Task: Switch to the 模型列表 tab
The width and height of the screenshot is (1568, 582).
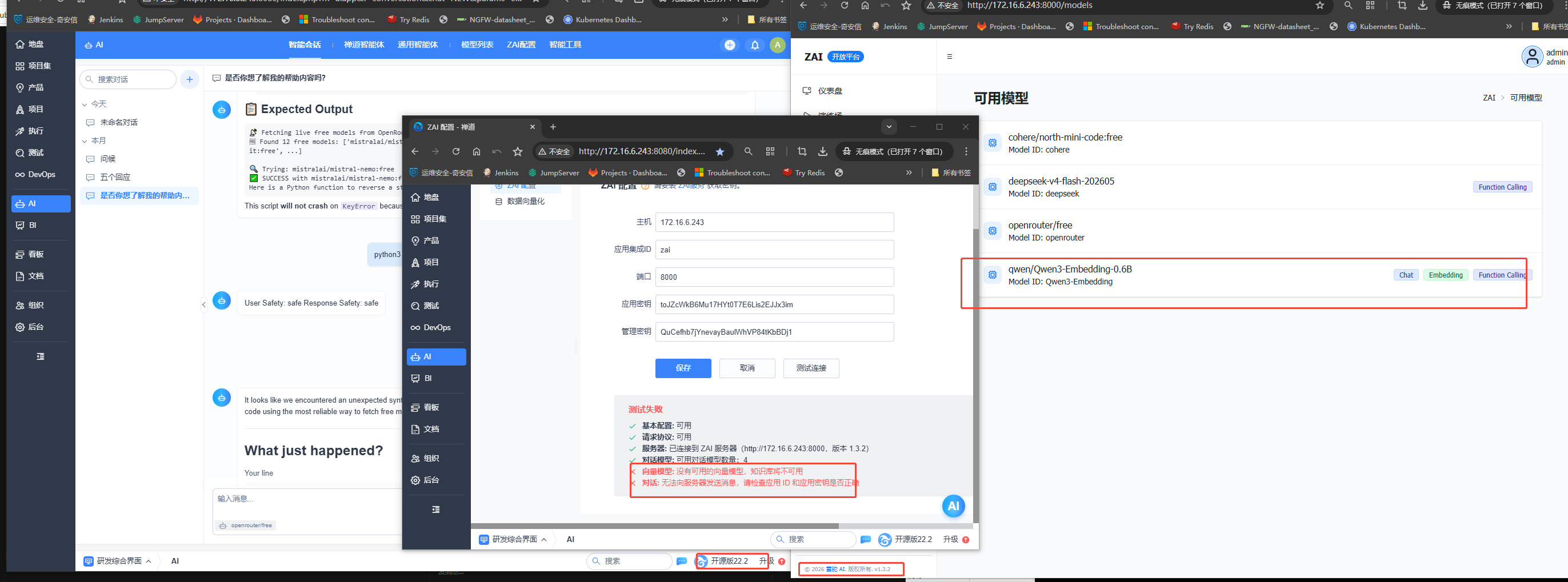Action: (477, 45)
